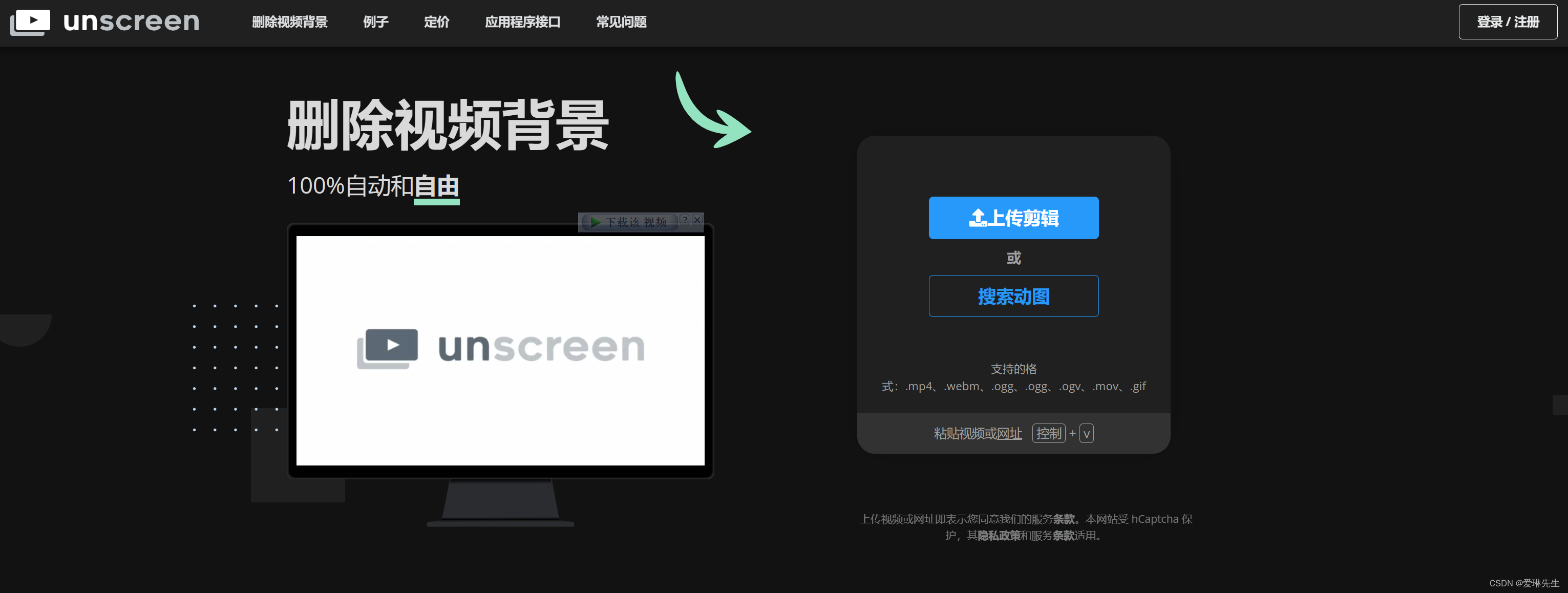1568x593 pixels.
Task: Open the 隐私政策 privacy policy link
Action: click(x=998, y=536)
